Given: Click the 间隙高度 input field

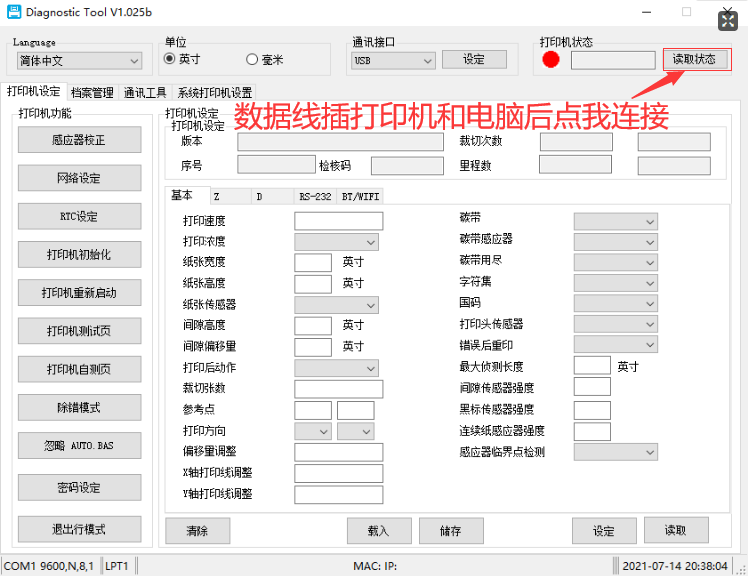Looking at the screenshot, I should point(313,326).
